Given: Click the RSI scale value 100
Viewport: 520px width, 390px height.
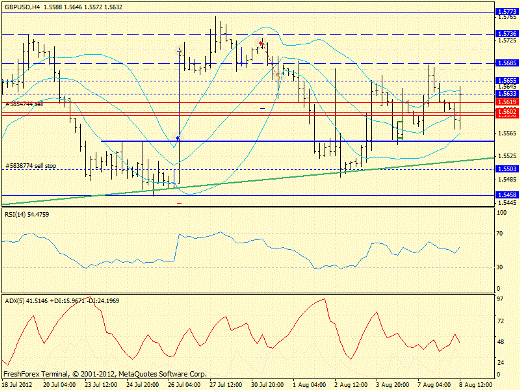Looking at the screenshot, I should click(x=501, y=213).
